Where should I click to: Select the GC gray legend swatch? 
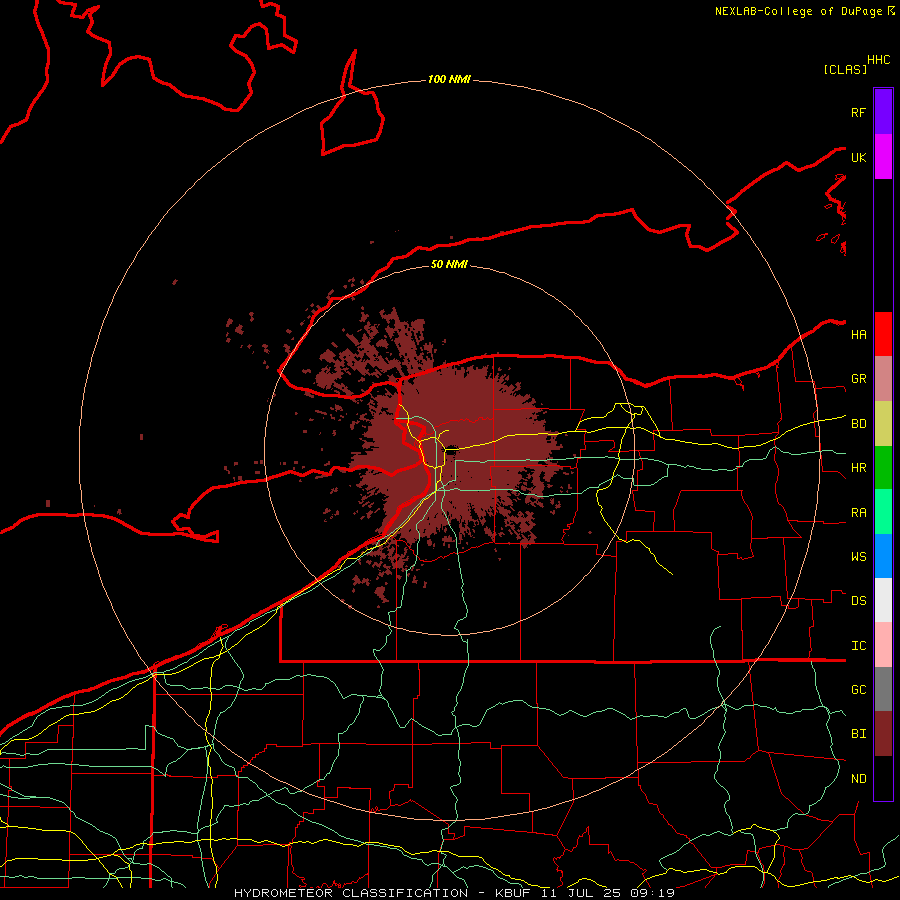click(x=883, y=689)
